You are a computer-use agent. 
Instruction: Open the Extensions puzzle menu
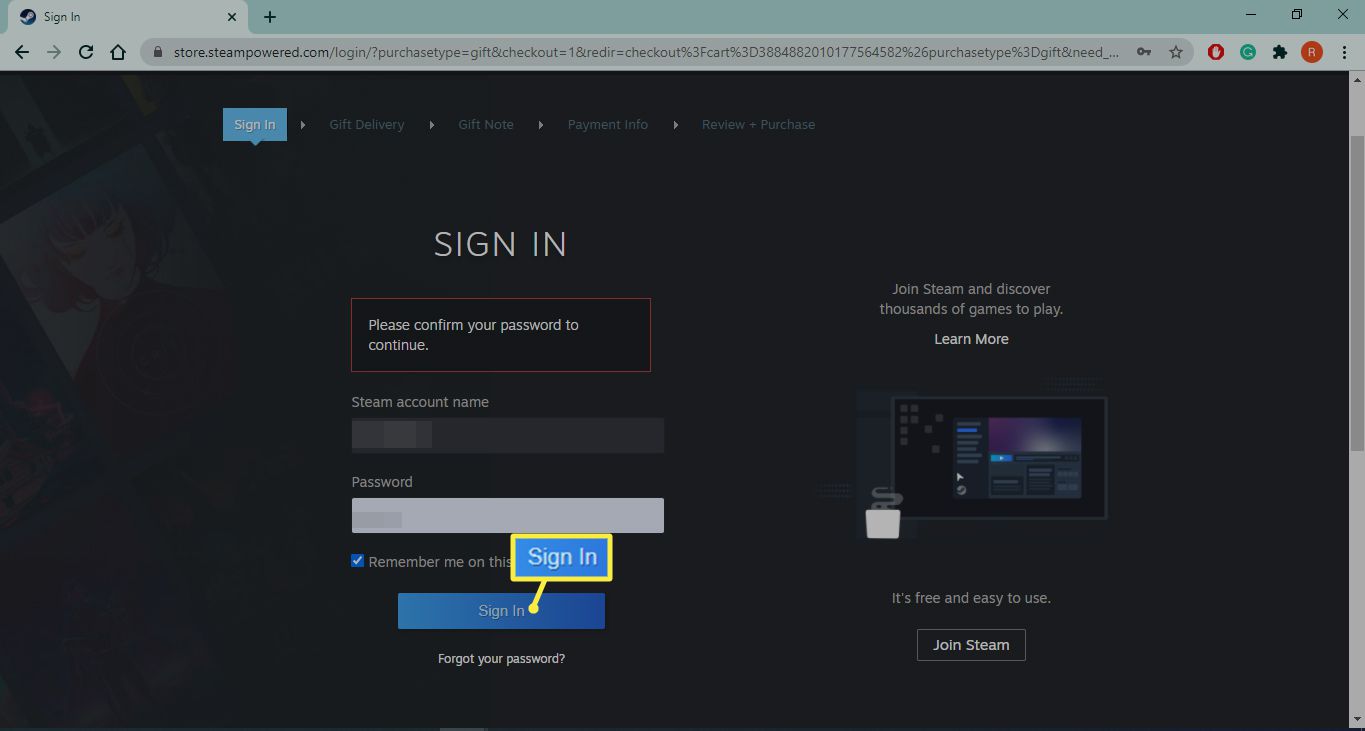point(1280,52)
